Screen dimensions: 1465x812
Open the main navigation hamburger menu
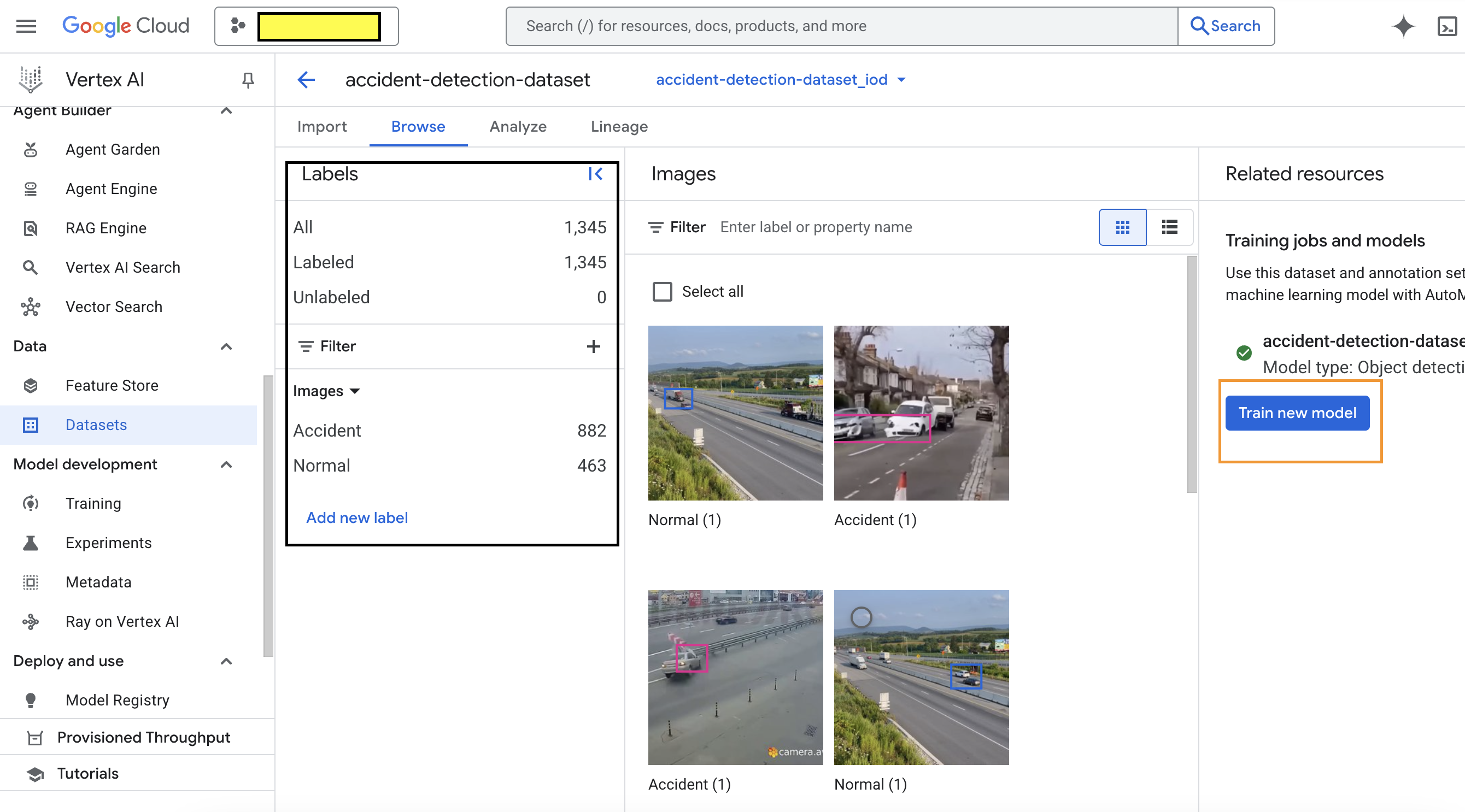coord(26,26)
